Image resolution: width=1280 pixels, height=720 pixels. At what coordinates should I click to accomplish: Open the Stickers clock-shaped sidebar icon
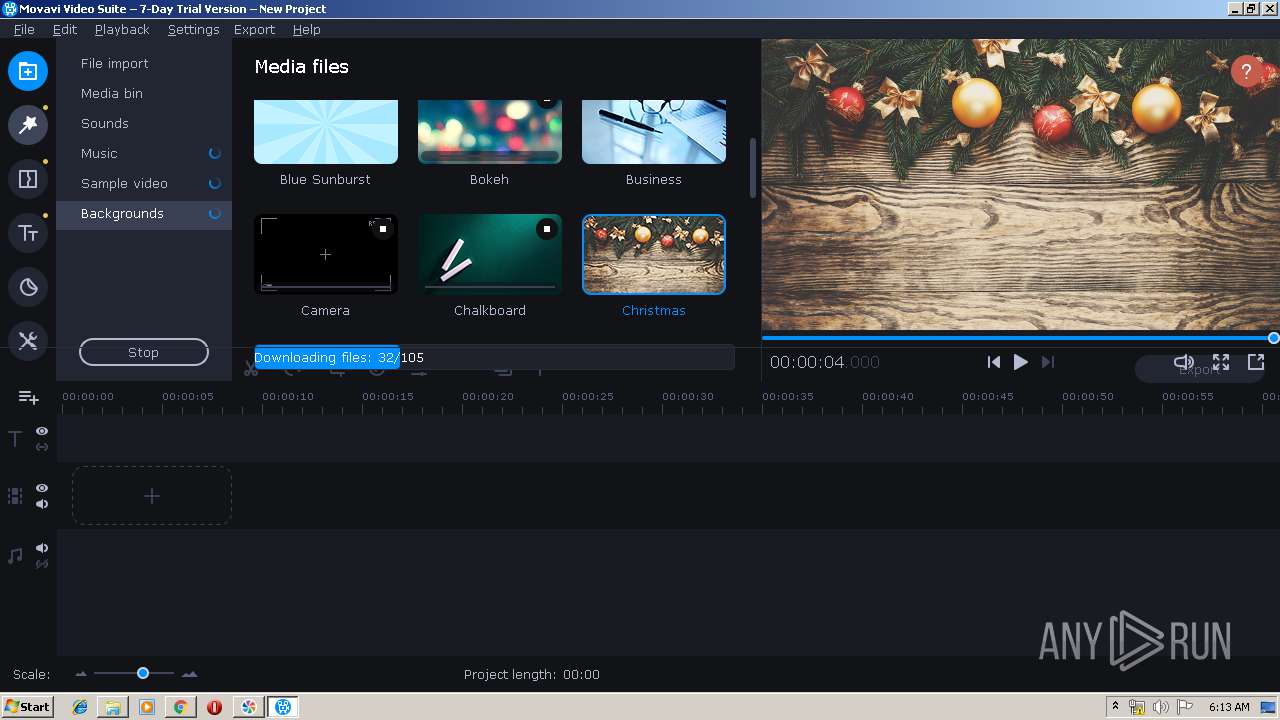28,287
